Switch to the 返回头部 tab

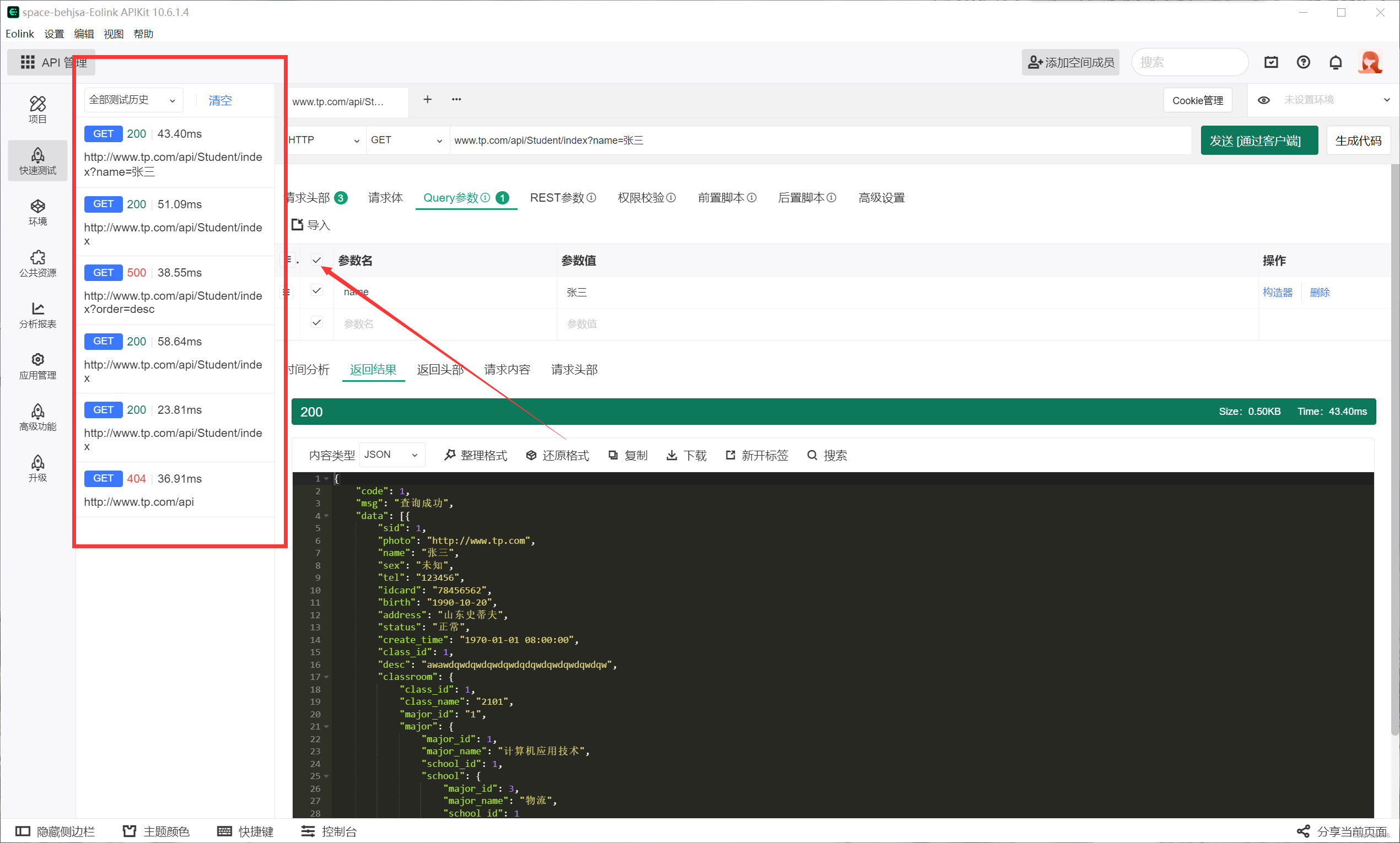[440, 369]
